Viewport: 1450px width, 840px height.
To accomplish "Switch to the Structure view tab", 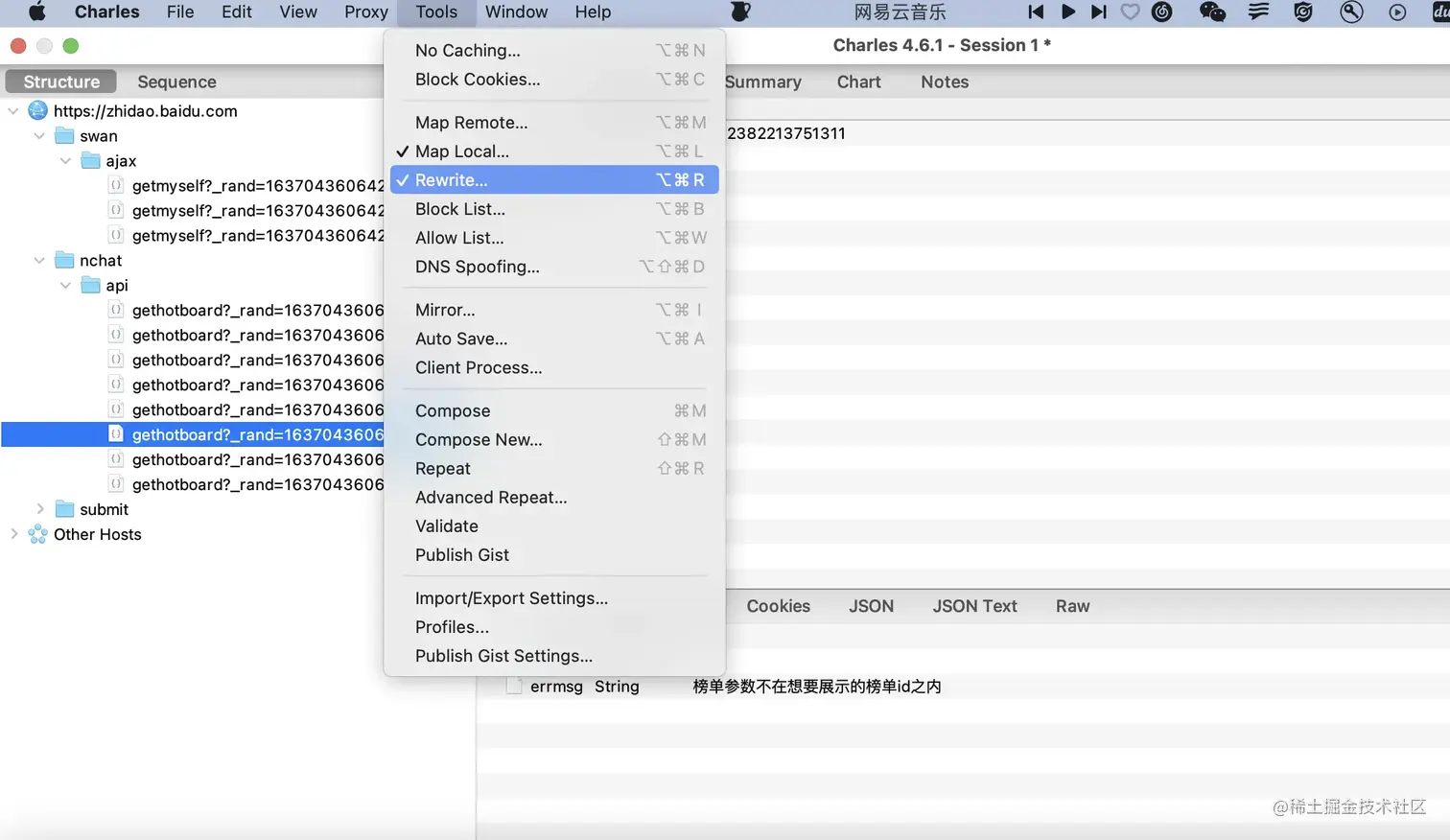I will (61, 82).
